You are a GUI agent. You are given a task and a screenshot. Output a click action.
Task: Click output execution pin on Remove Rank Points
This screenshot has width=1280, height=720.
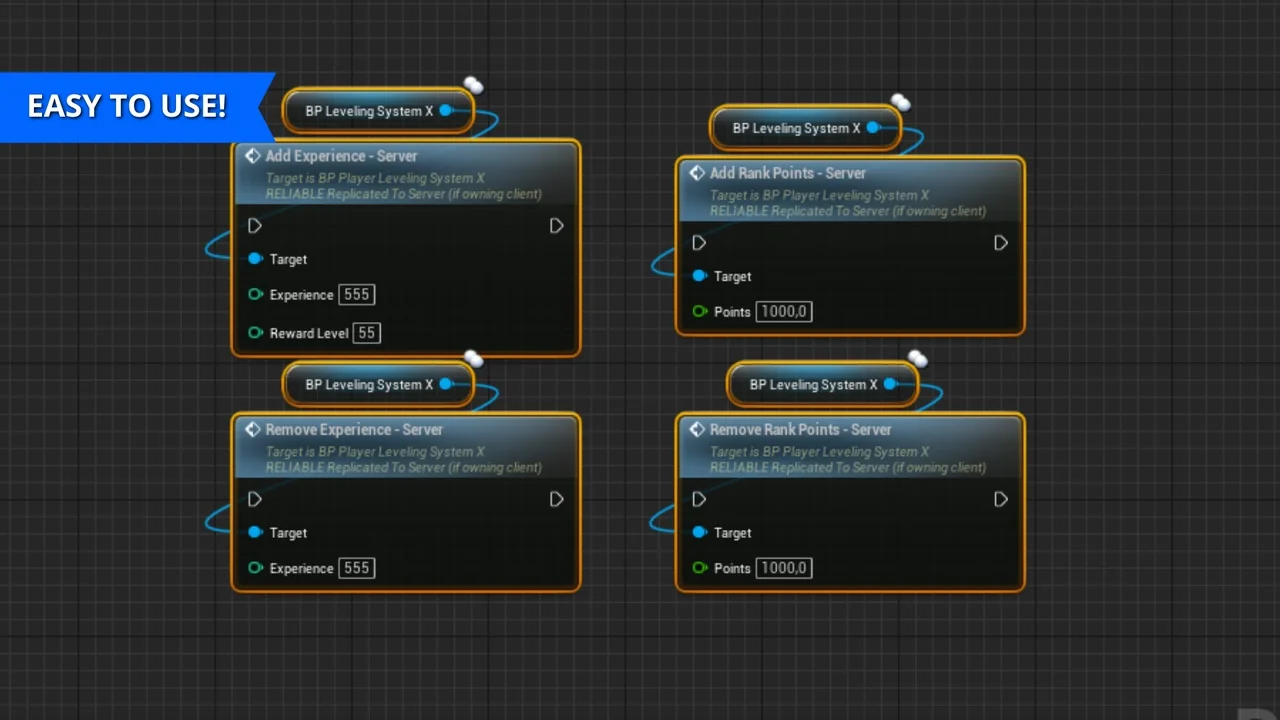coord(1001,499)
